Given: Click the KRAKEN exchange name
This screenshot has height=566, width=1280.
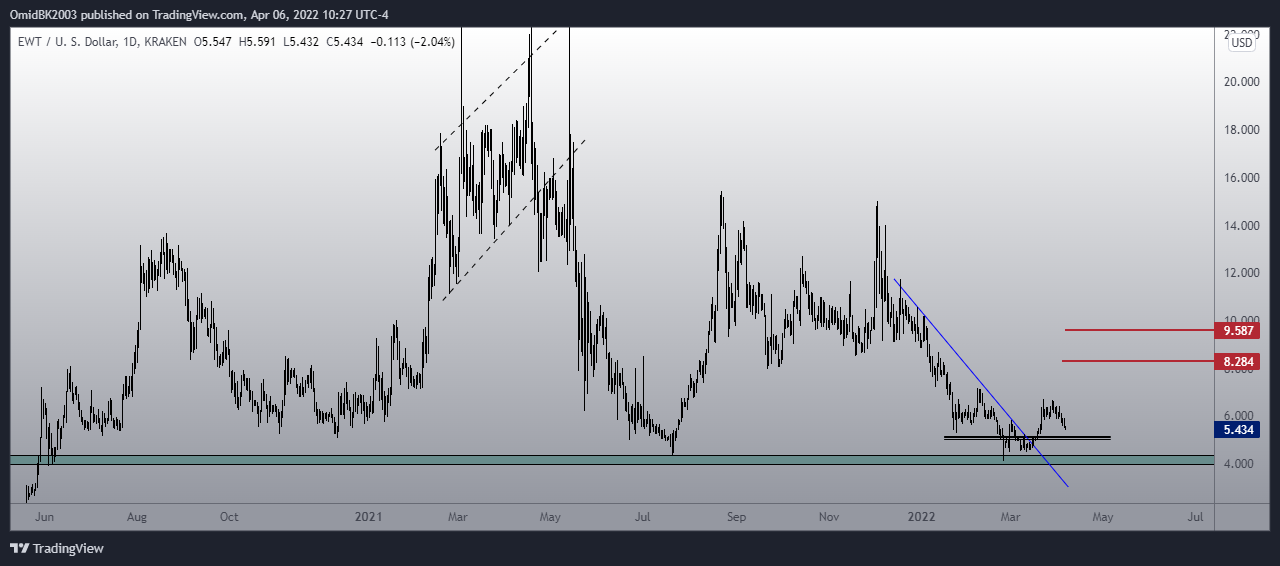Looking at the screenshot, I should point(166,42).
